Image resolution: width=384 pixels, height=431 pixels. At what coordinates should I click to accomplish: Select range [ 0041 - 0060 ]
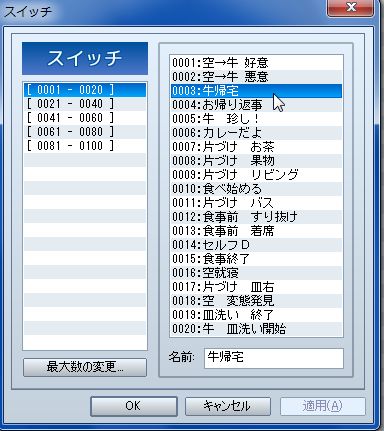85,118
